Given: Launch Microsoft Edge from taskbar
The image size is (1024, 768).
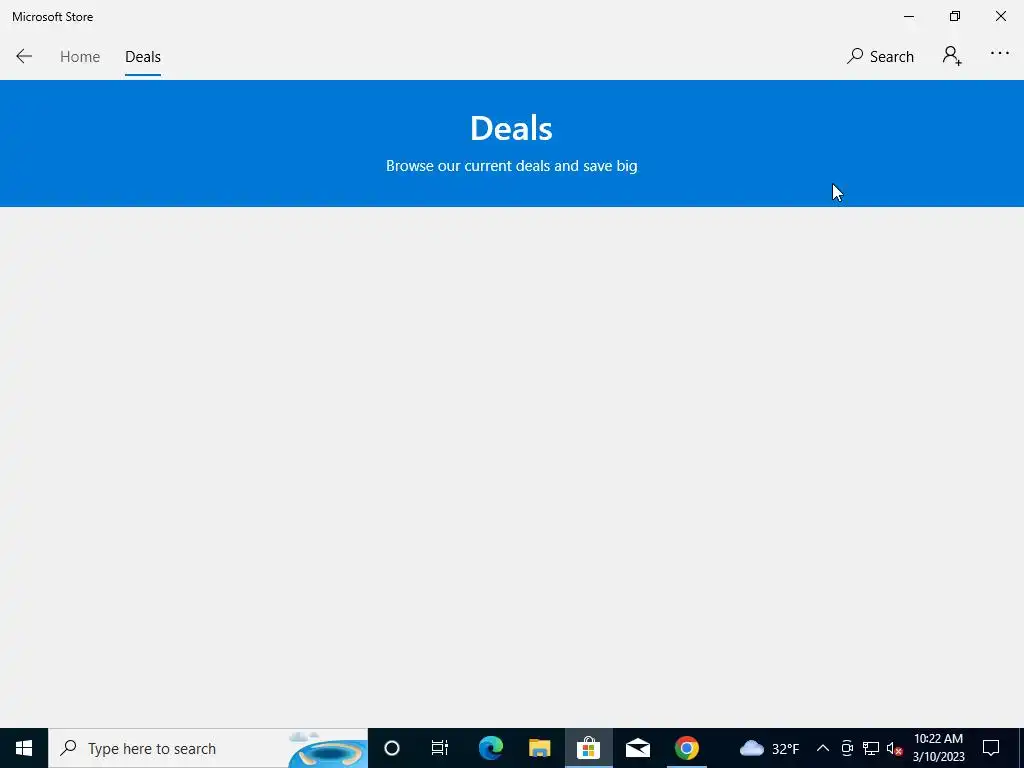Looking at the screenshot, I should (490, 748).
